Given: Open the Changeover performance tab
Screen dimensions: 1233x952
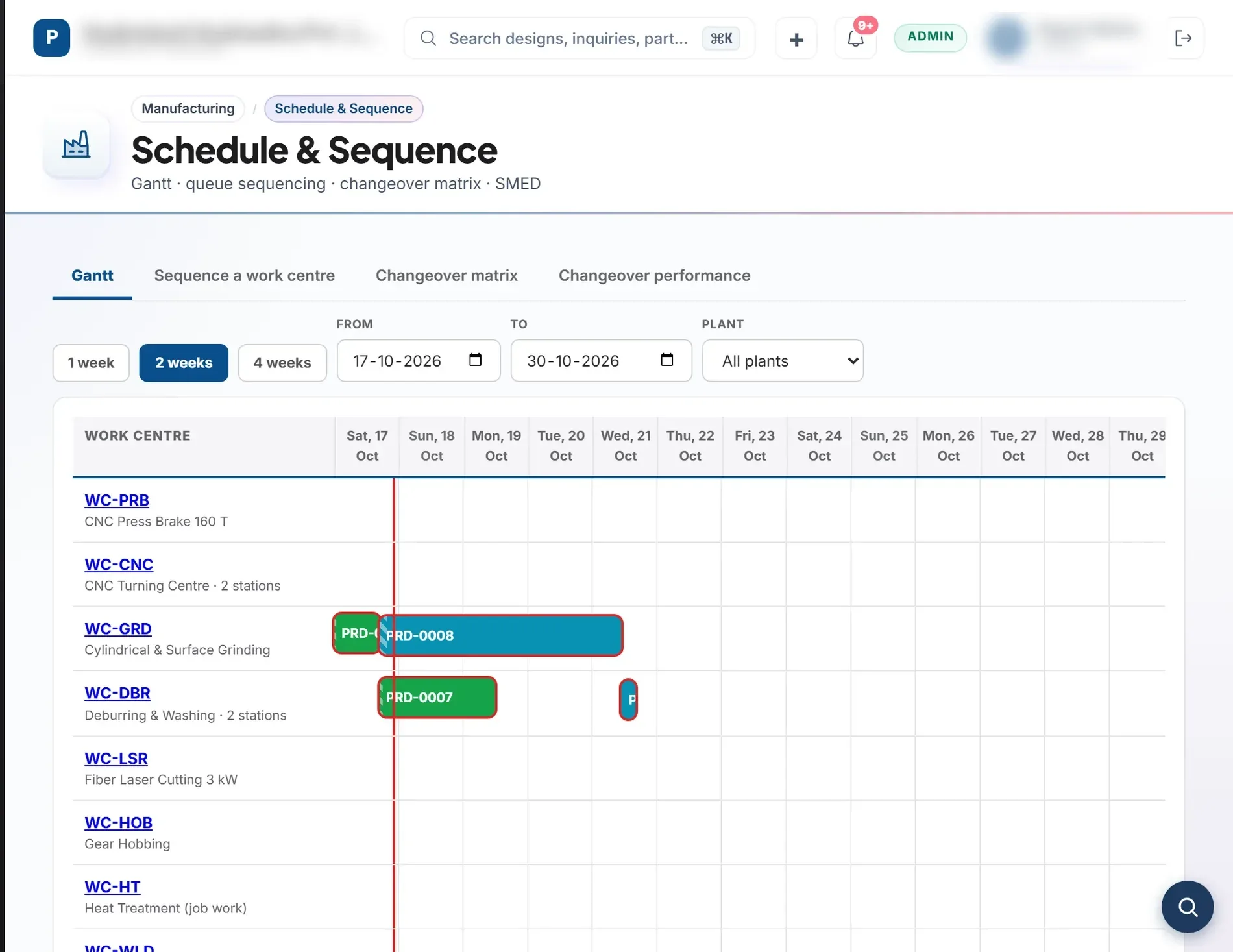Looking at the screenshot, I should pyautogui.click(x=654, y=276).
